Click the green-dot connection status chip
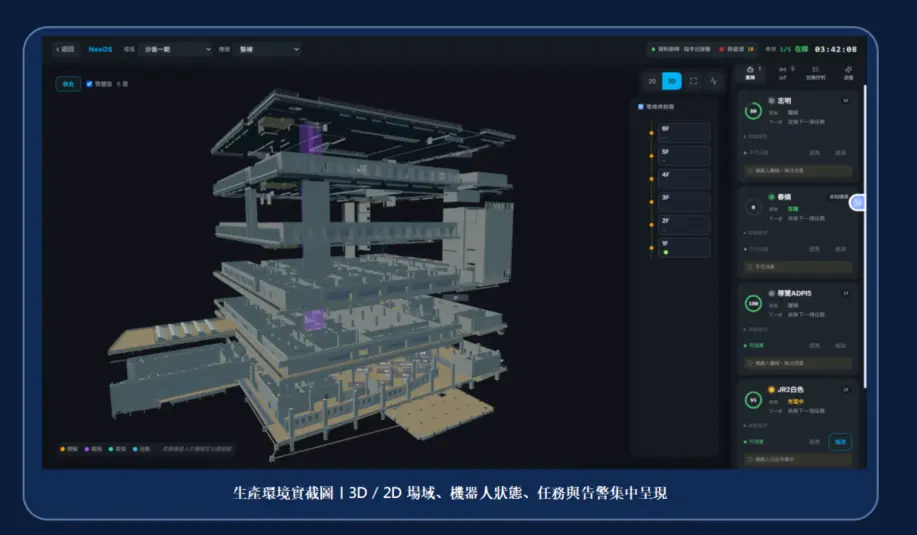This screenshot has width=917, height=535. click(x=680, y=49)
